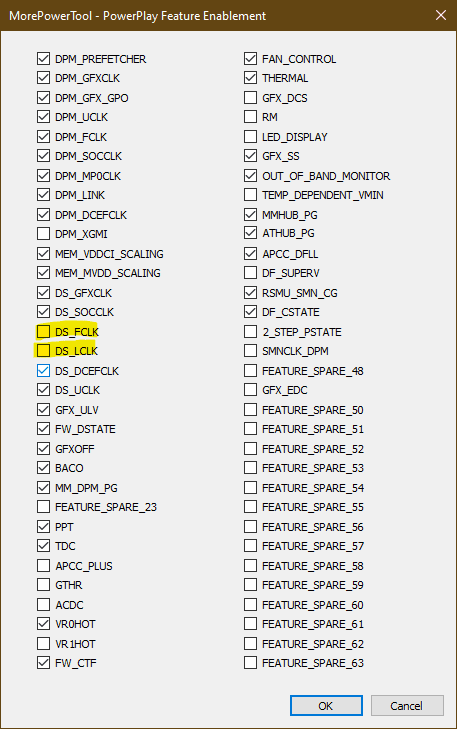The height and width of the screenshot is (729, 457).
Task: Toggle MM_DPM_PG checkbox
Action: (x=43, y=488)
